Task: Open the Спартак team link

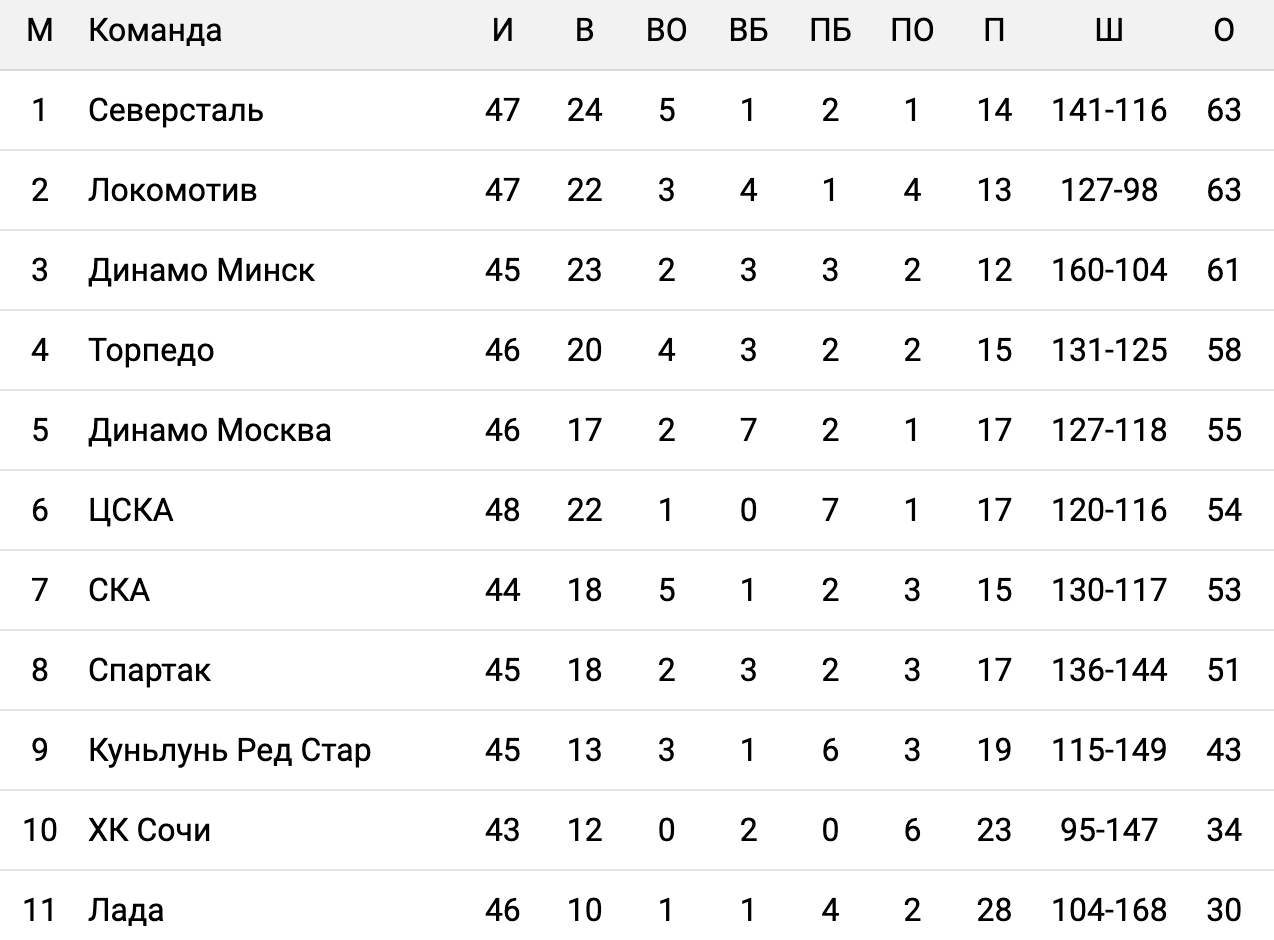Action: point(149,670)
